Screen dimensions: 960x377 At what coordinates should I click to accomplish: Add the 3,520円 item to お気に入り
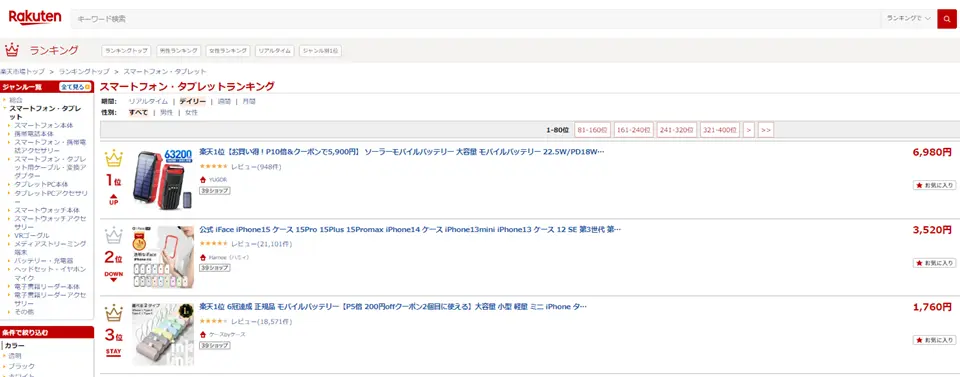(934, 263)
